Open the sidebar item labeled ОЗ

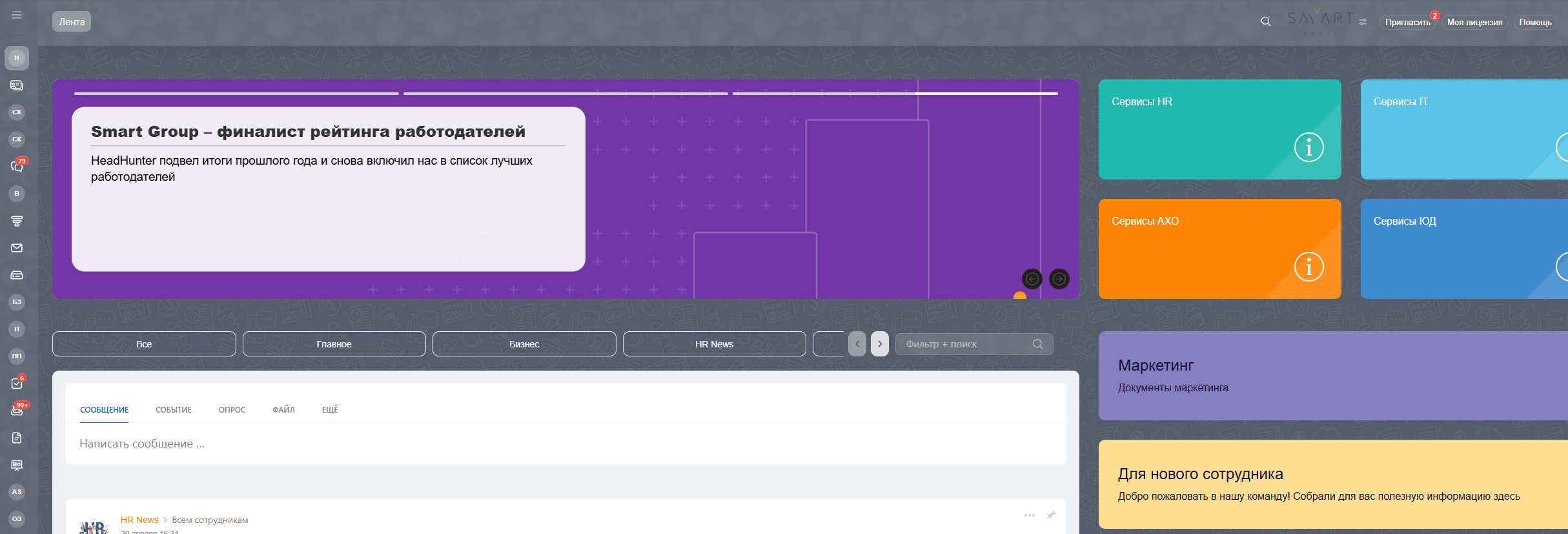coord(17,519)
